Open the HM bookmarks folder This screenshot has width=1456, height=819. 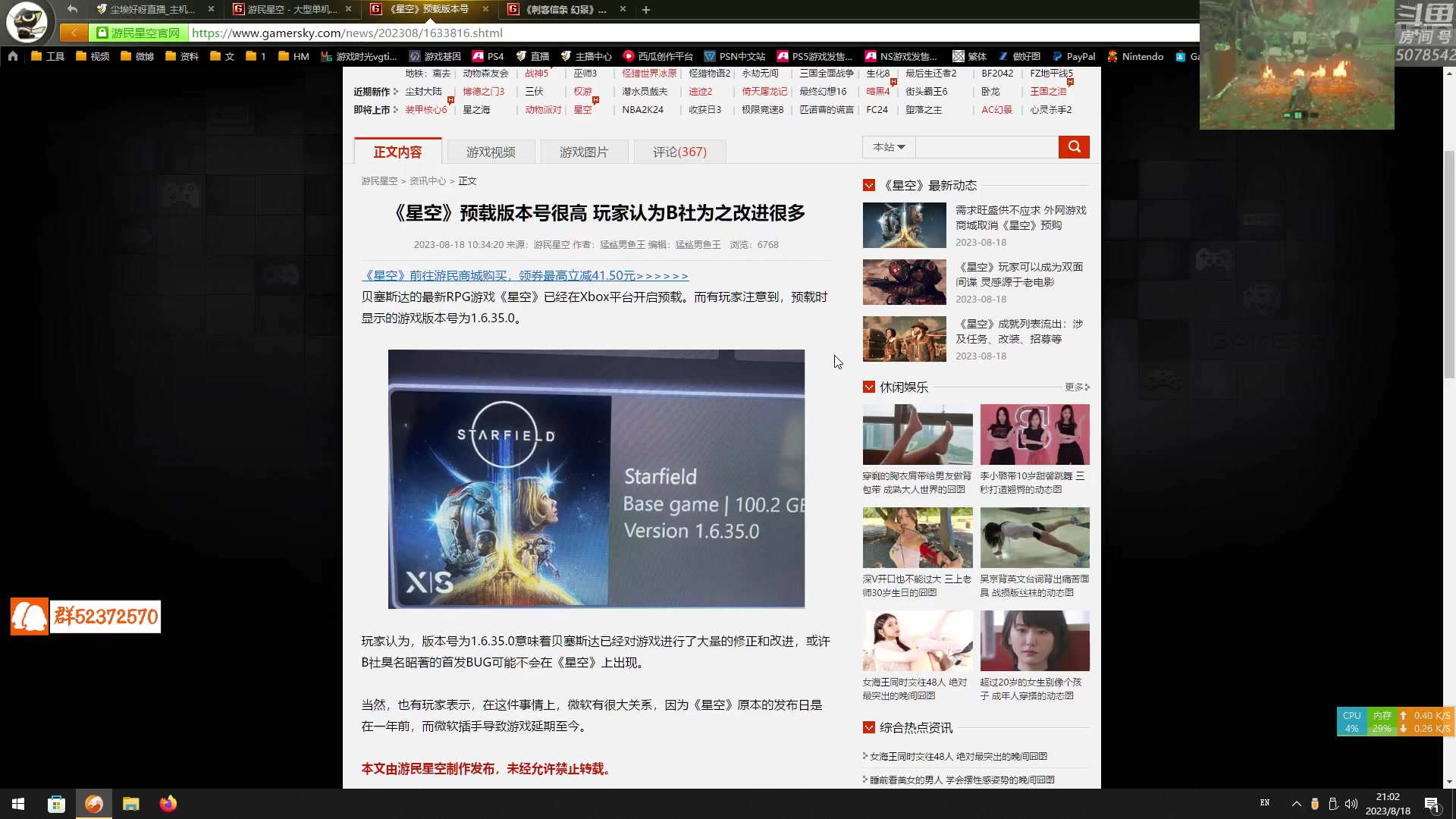293,56
